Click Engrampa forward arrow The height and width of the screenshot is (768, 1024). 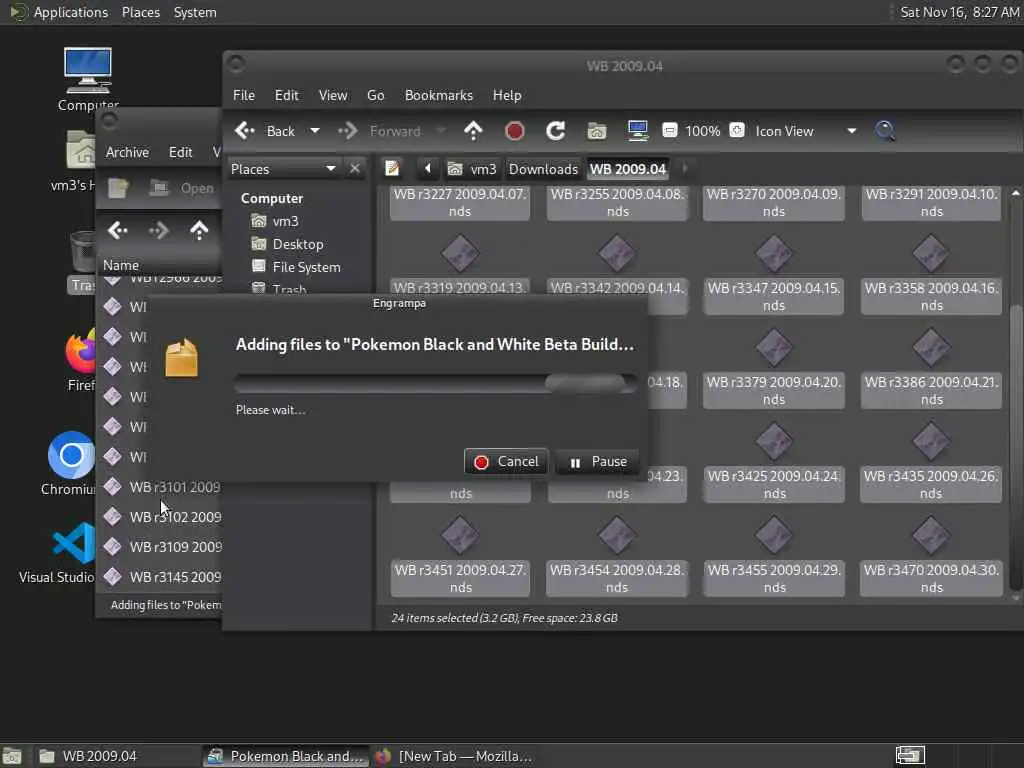[x=159, y=231]
